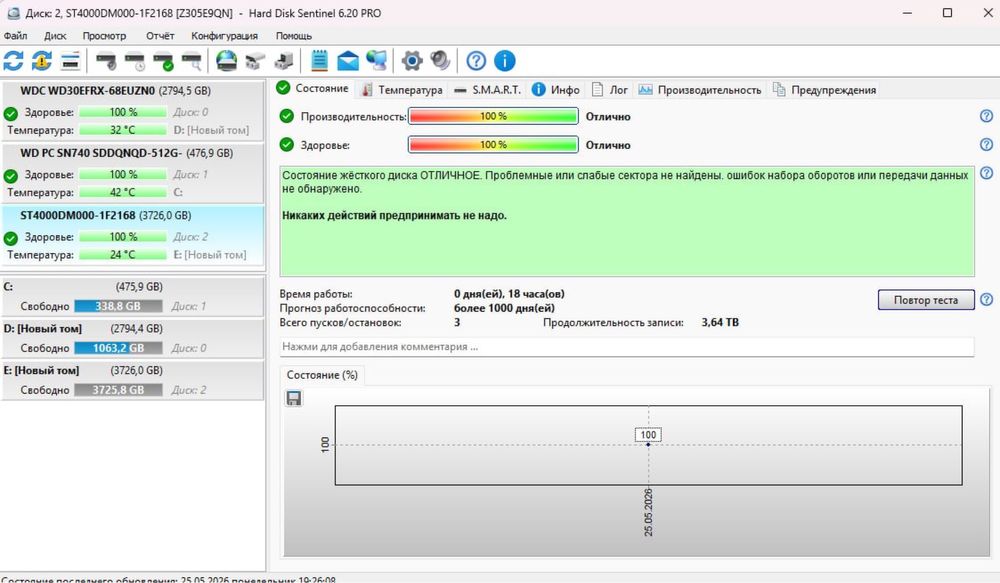Viewport: 1000px width, 583px height.
Task: Click help icon beside Производительность bar
Action: pyautogui.click(x=986, y=116)
